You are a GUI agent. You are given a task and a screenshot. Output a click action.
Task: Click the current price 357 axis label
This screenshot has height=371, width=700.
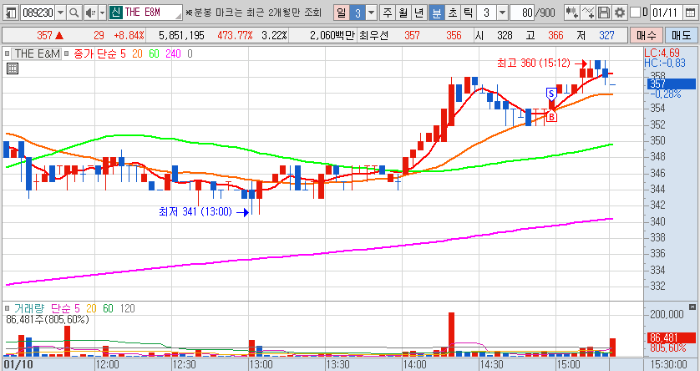[670, 84]
